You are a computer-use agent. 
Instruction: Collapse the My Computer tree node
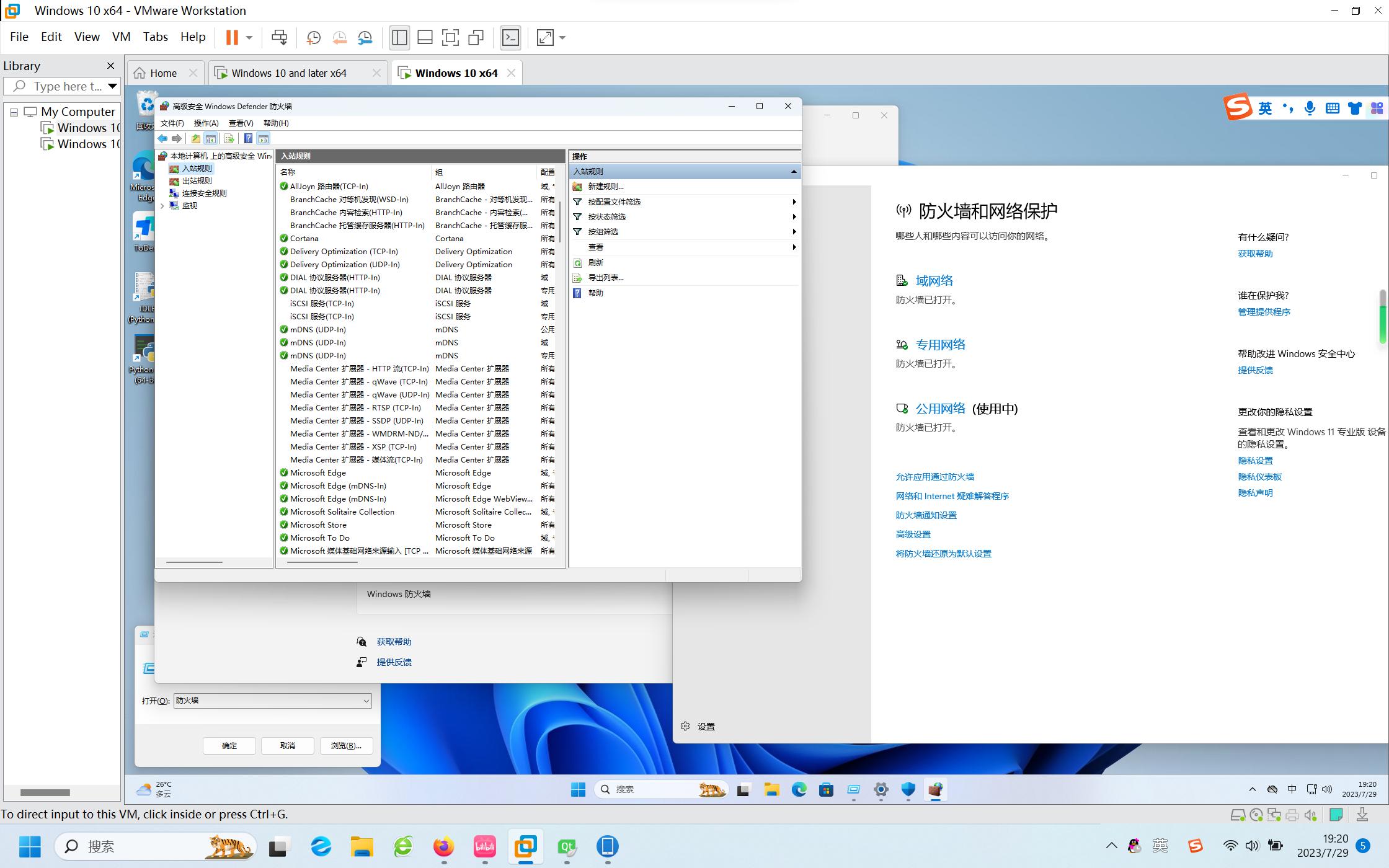(x=14, y=112)
